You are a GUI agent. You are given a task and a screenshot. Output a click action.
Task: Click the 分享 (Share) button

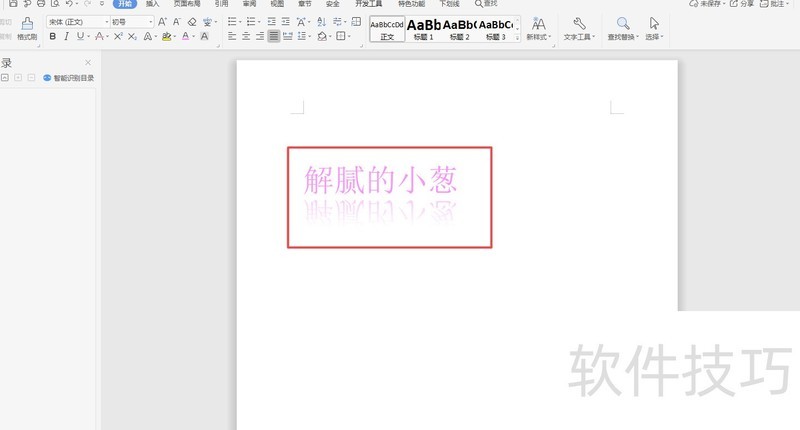(x=742, y=3)
